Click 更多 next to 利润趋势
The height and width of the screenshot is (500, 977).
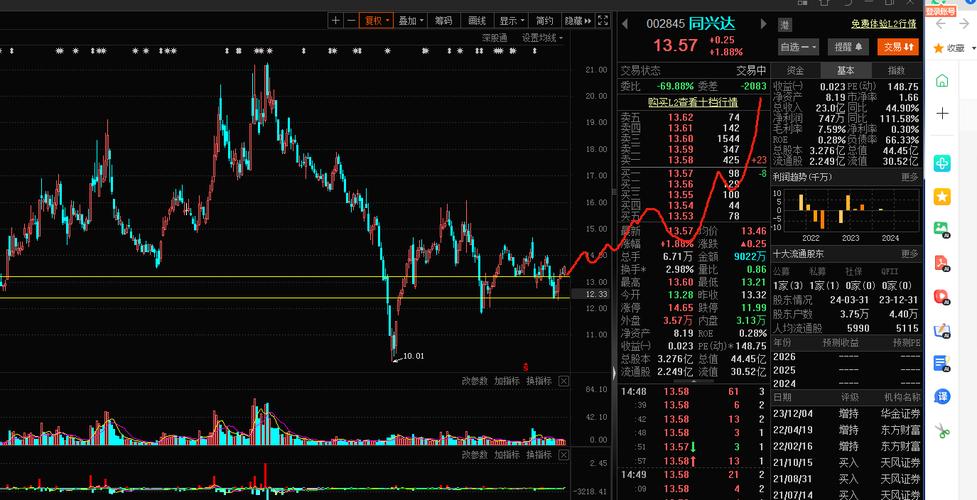[909, 177]
